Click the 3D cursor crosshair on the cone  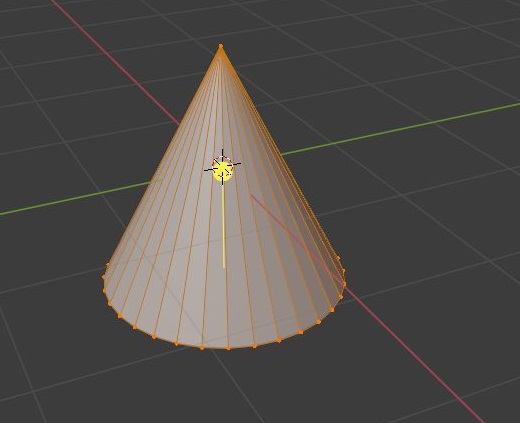222,166
